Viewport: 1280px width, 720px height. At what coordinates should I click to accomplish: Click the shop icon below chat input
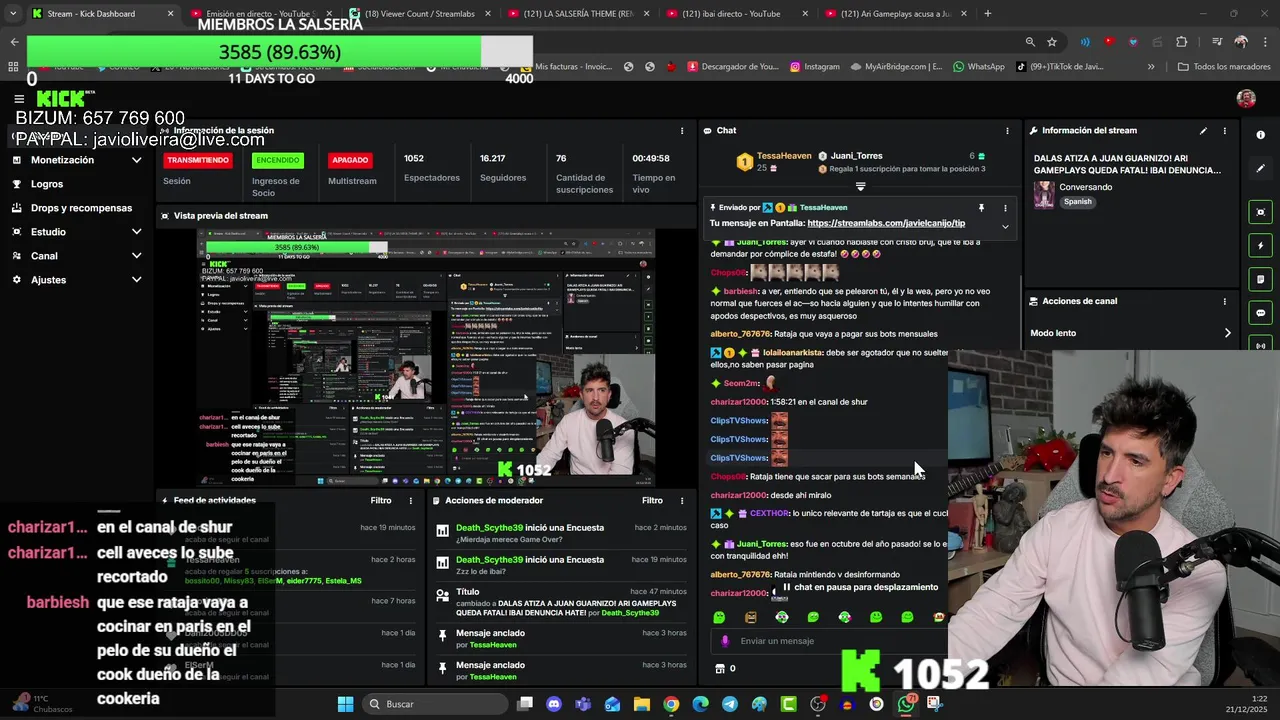click(719, 668)
